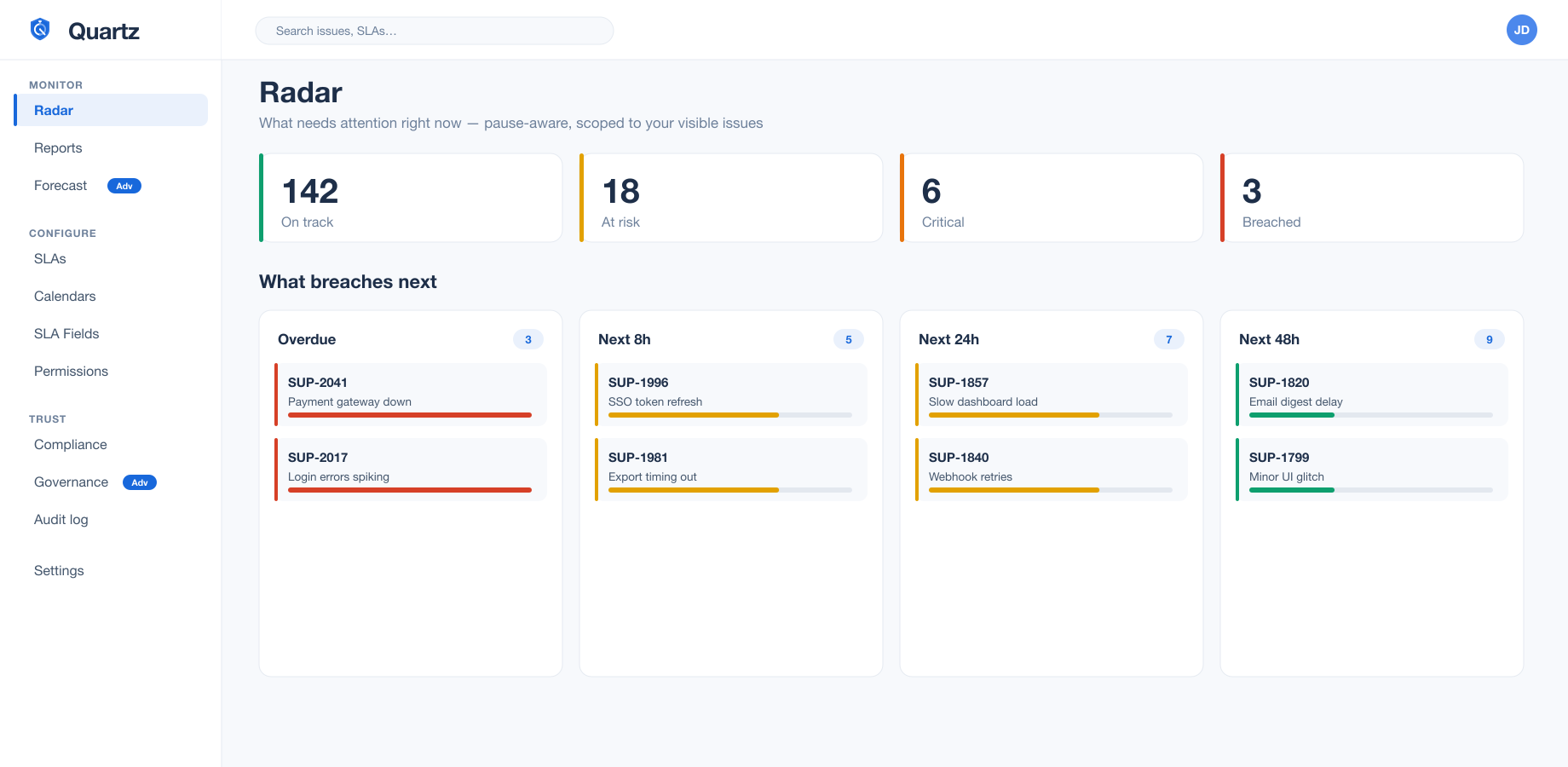Click the Next 24h count badge 7

click(1169, 339)
